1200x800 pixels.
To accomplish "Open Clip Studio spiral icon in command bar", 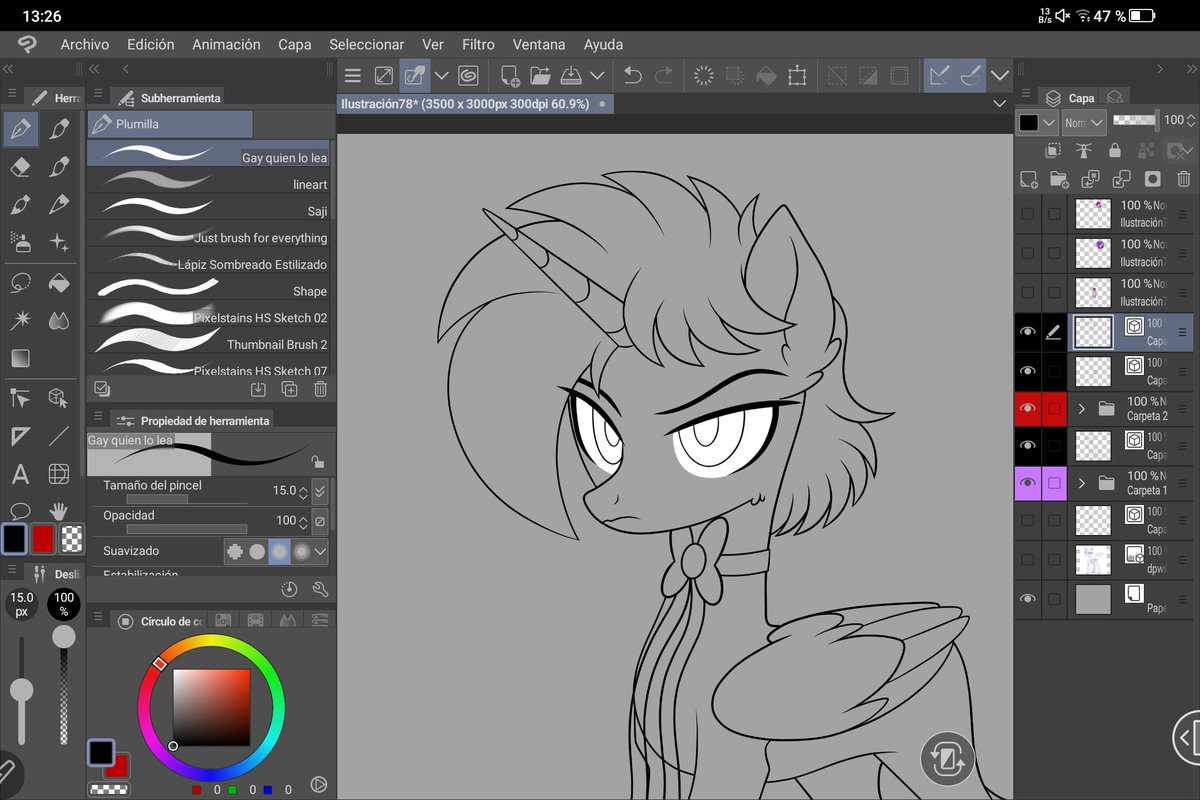I will pyautogui.click(x=468, y=75).
